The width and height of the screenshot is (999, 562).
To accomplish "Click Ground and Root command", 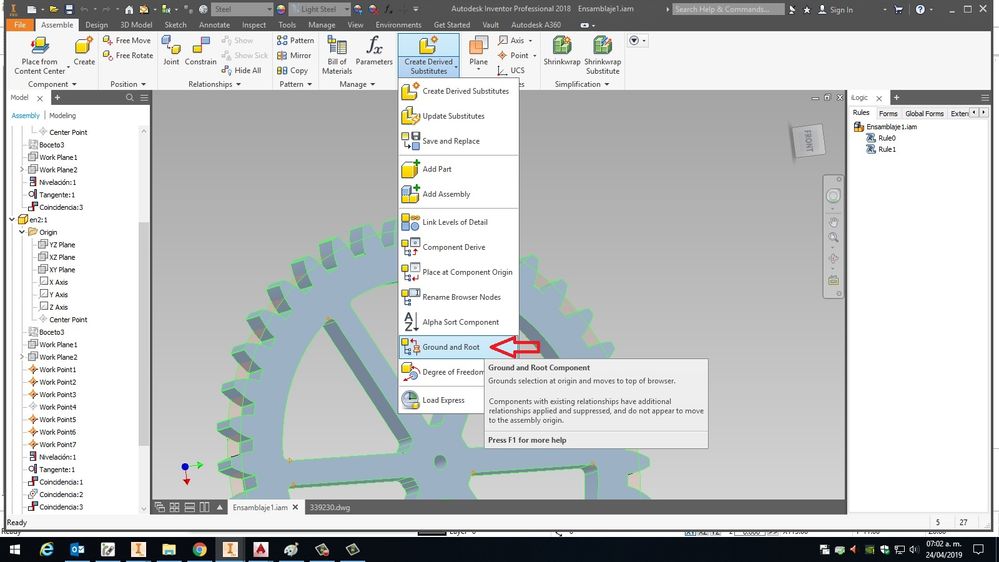I will 458,347.
